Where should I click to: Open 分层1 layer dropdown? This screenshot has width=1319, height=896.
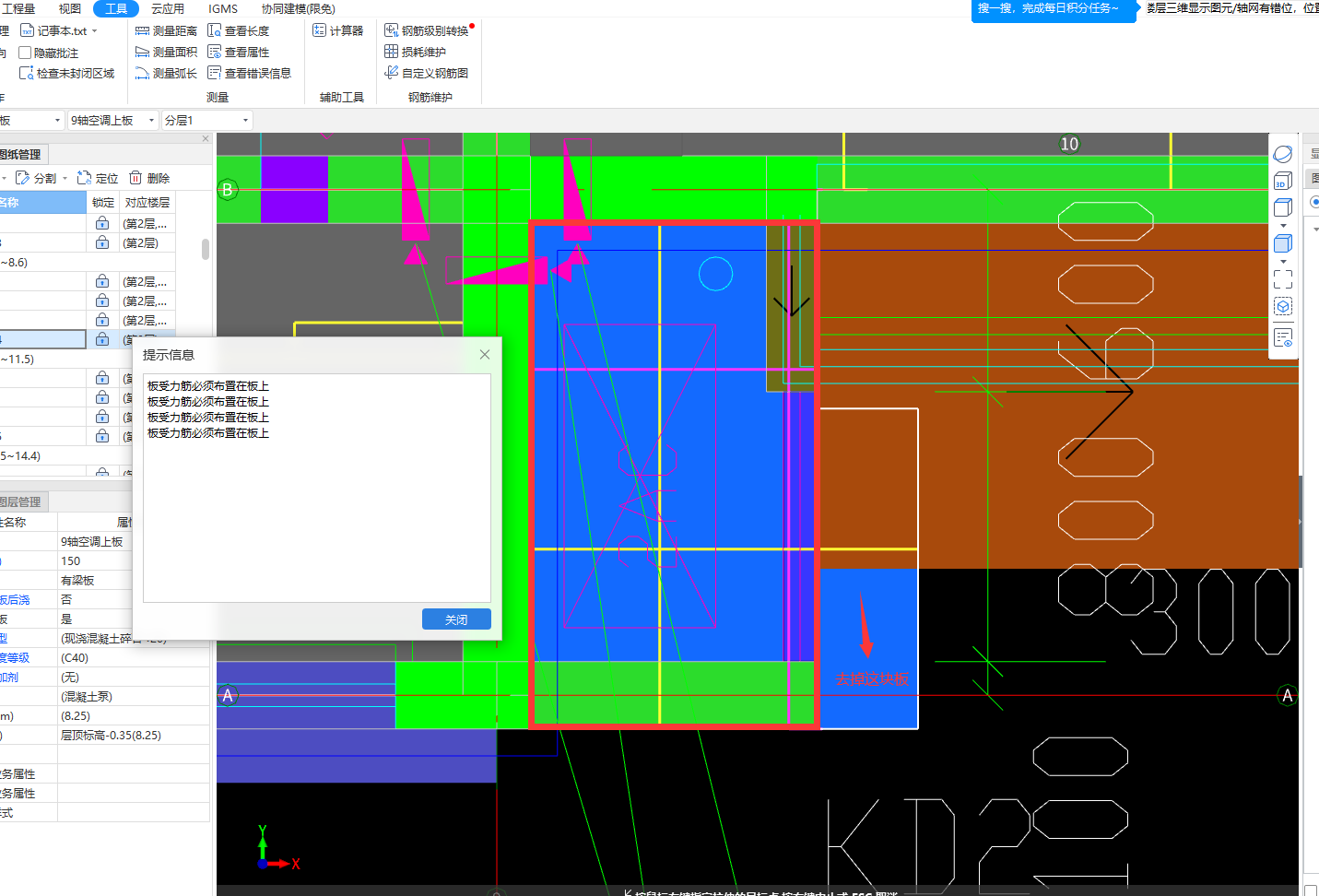click(206, 120)
